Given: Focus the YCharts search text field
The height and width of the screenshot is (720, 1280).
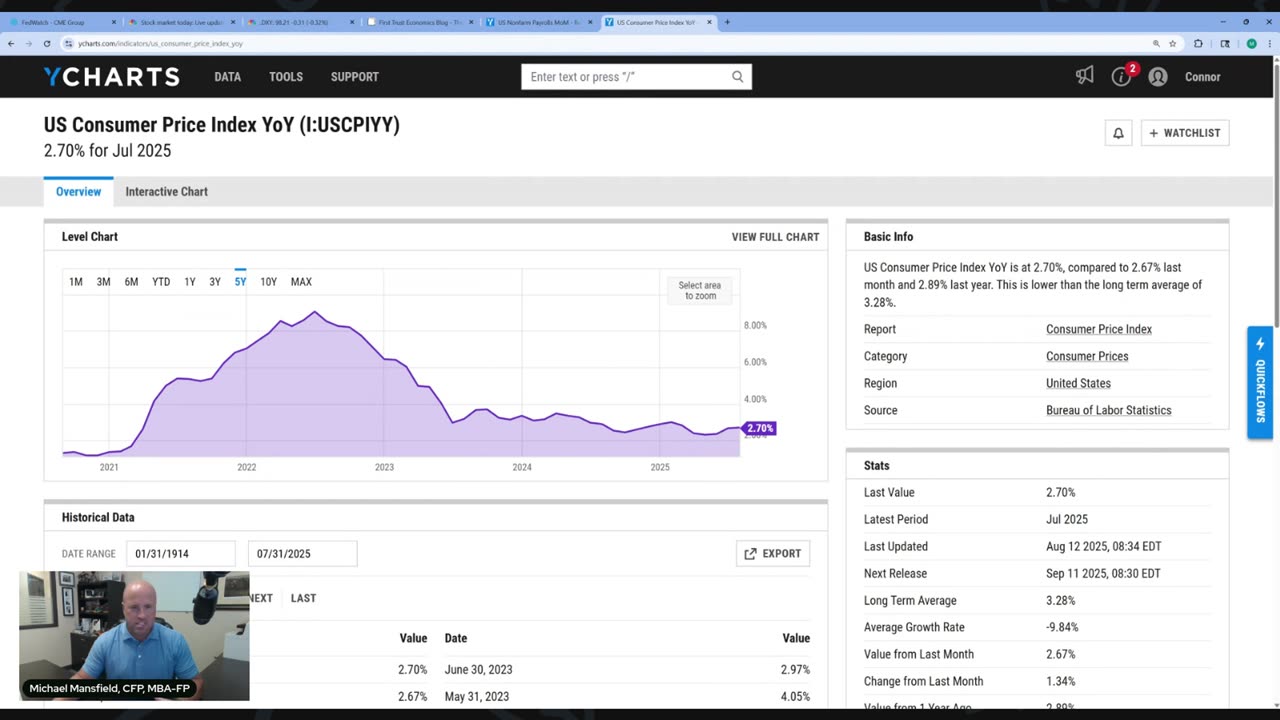Looking at the screenshot, I should (x=626, y=77).
